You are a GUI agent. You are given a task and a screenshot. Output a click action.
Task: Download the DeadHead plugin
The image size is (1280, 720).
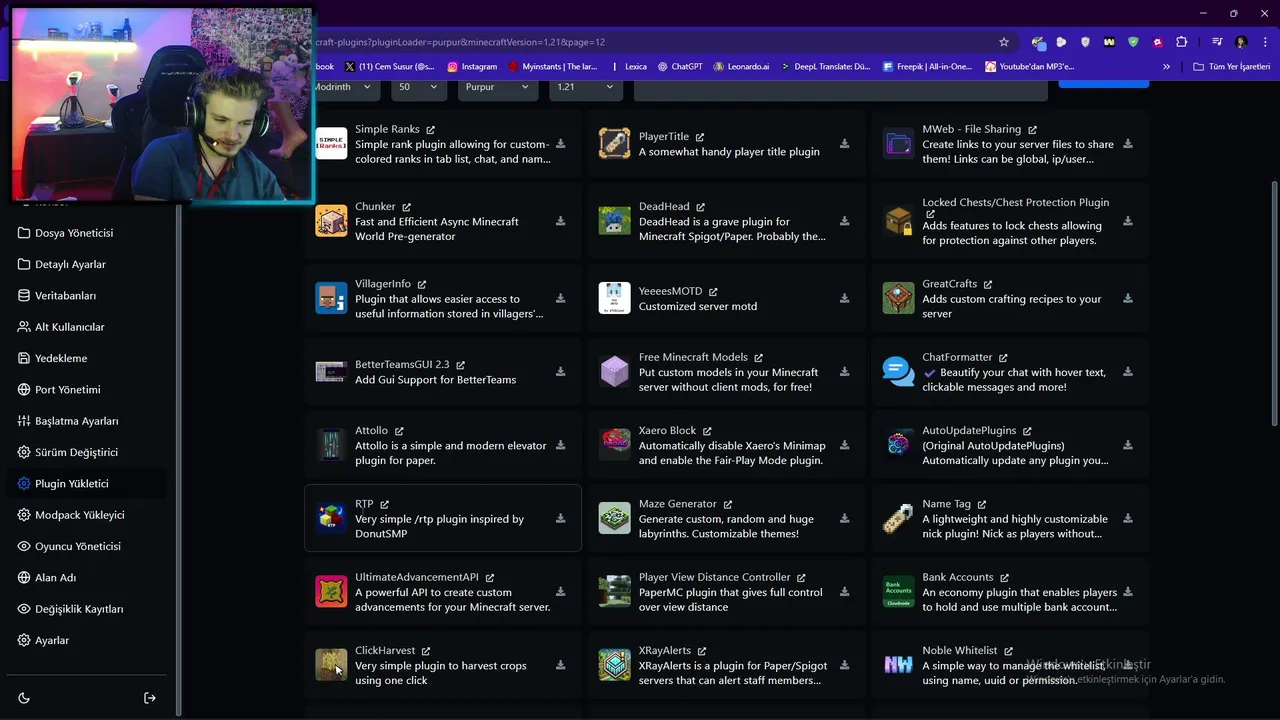coord(844,221)
